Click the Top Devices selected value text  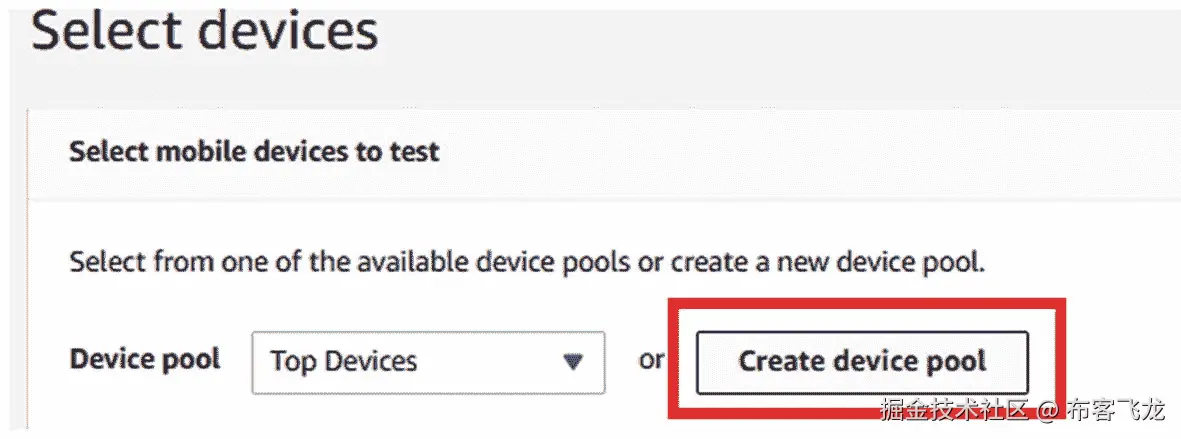click(x=344, y=361)
